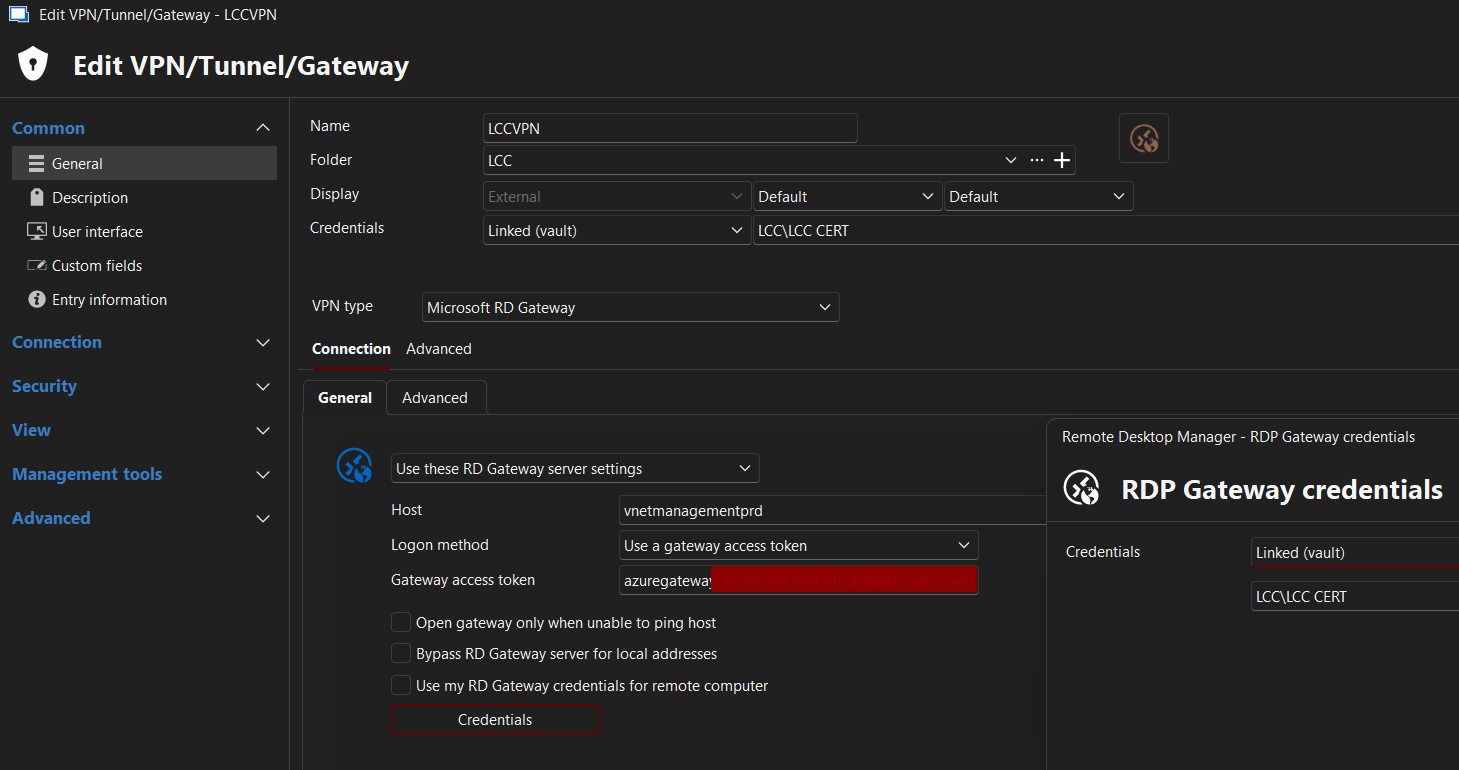This screenshot has width=1459, height=770.
Task: Click the LCC\LCC CERT field in RDP Gateway credentials dialog
Action: tap(1354, 596)
